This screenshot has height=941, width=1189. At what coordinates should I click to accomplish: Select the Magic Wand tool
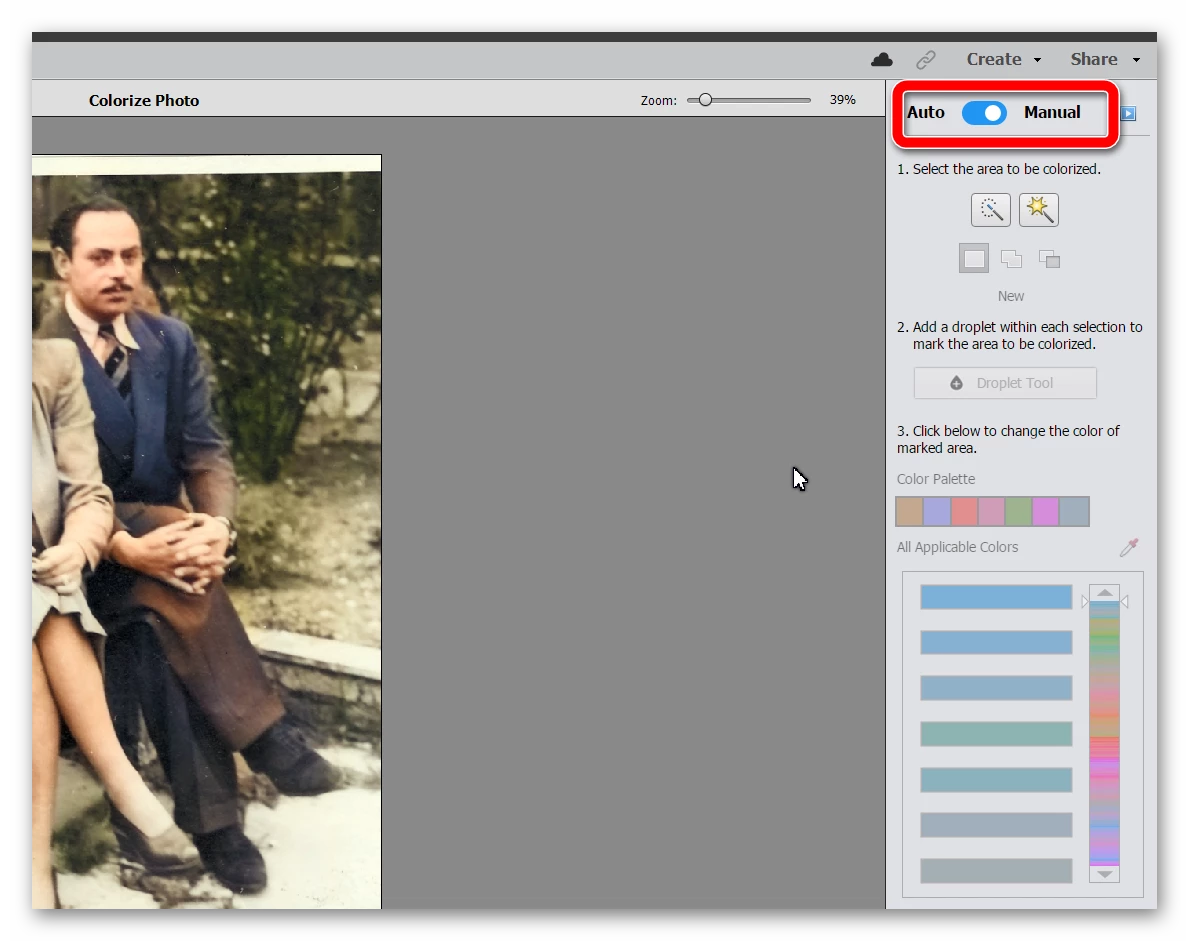[x=1038, y=210]
